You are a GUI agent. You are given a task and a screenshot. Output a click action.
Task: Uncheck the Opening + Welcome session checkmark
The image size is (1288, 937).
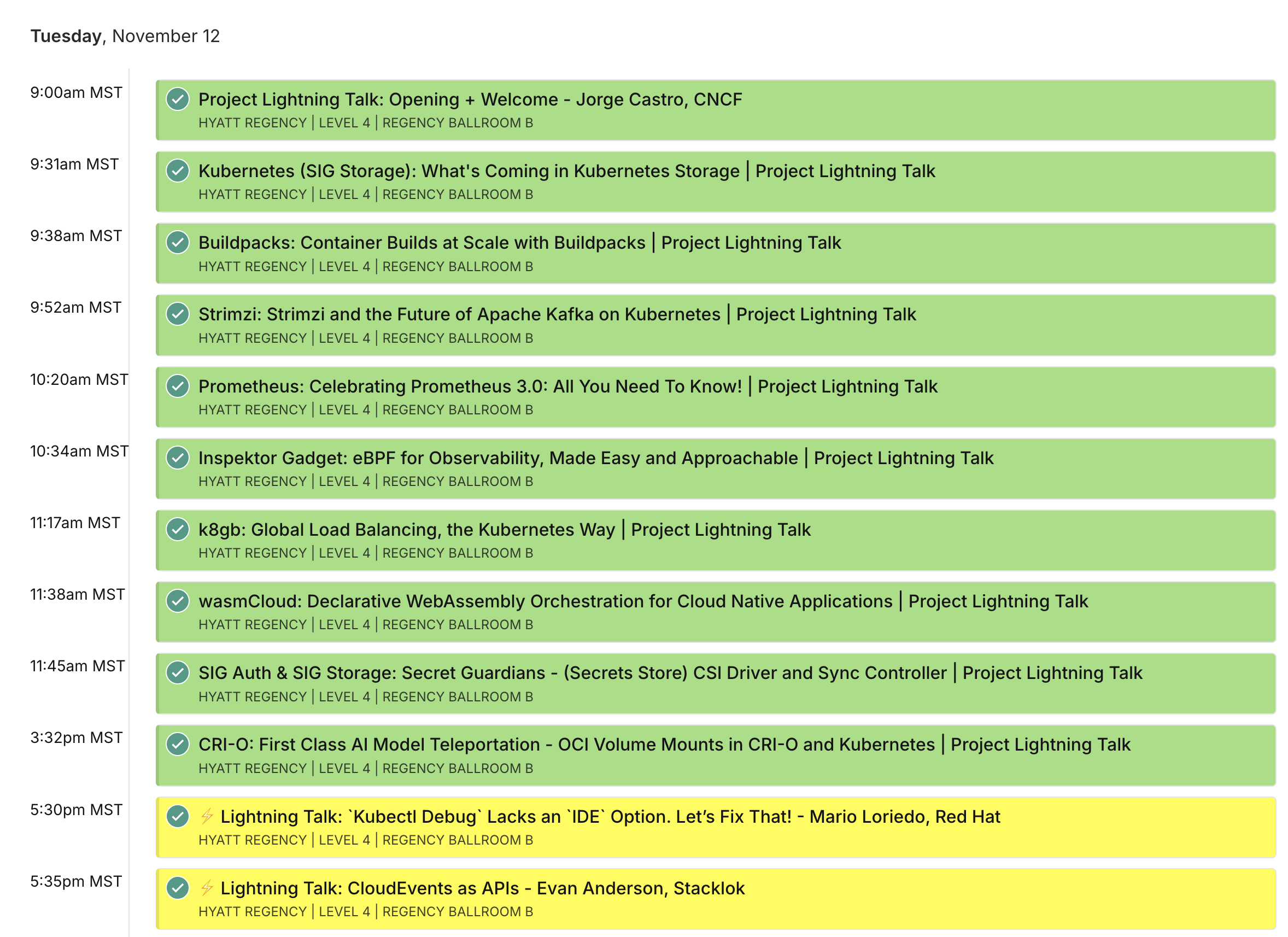178,99
